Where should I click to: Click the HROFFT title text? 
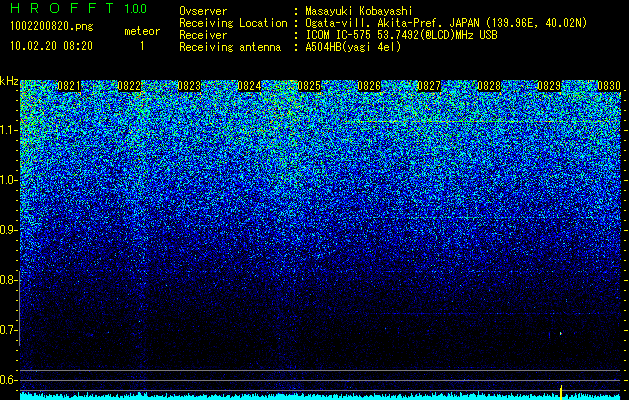pyautogui.click(x=63, y=8)
